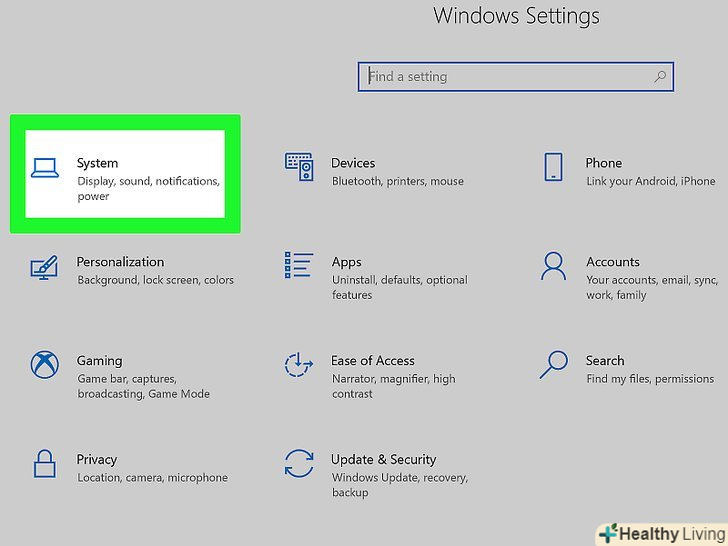Open the Accounts settings title
Image resolution: width=728 pixels, height=546 pixels.
coord(613,262)
